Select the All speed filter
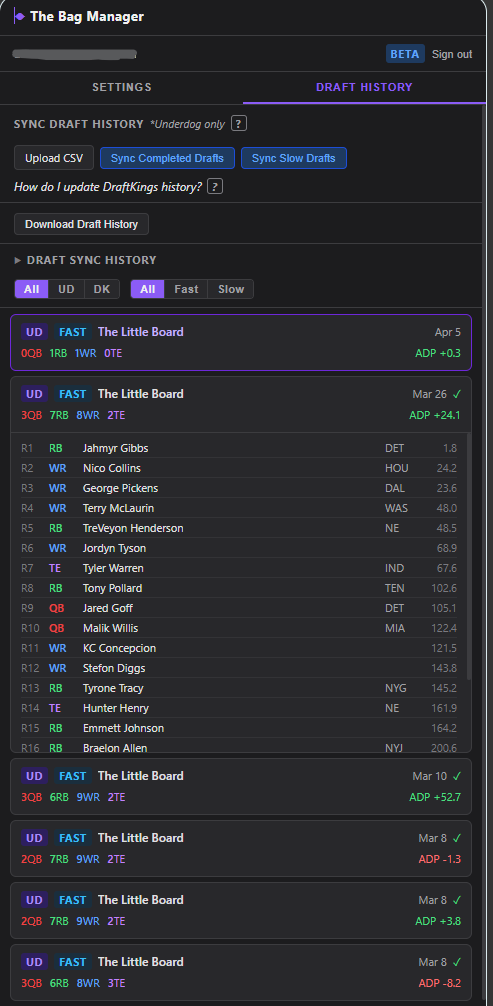Viewport: 493px width, 1006px height. (148, 289)
